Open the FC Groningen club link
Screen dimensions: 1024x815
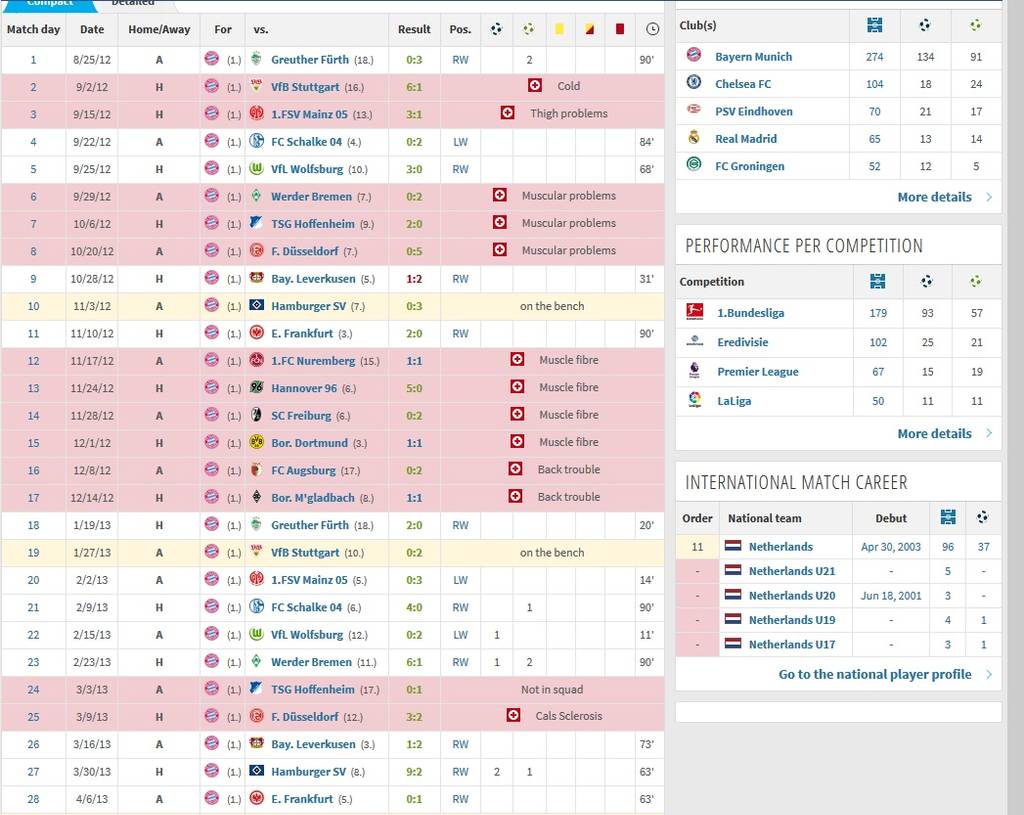749,167
